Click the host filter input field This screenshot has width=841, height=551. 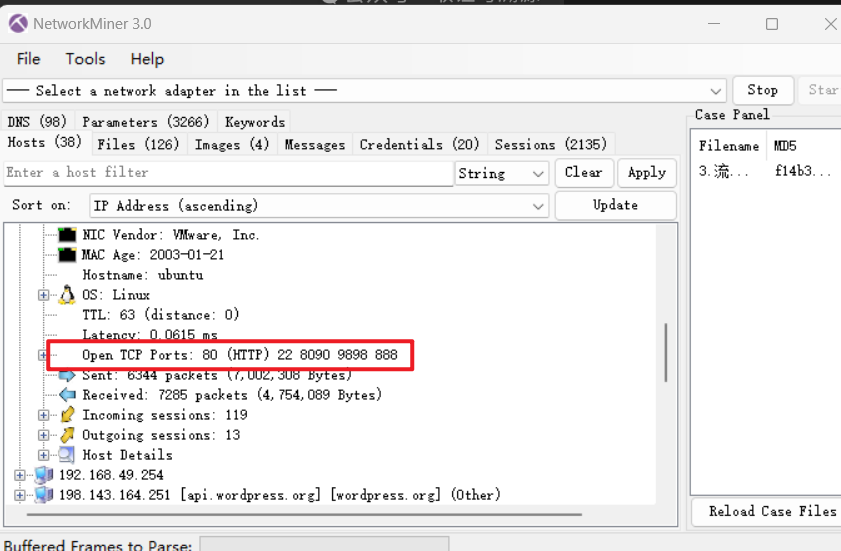pyautogui.click(x=228, y=173)
